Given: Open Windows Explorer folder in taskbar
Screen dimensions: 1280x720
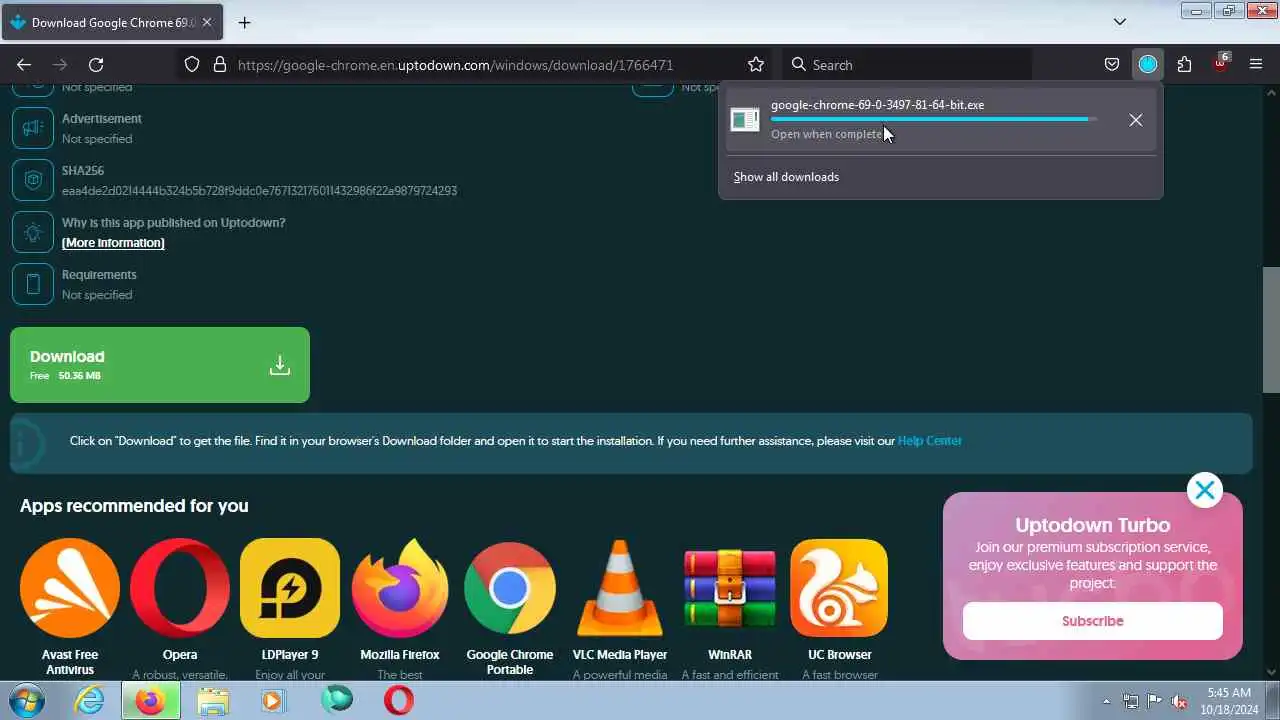Looking at the screenshot, I should (213, 701).
